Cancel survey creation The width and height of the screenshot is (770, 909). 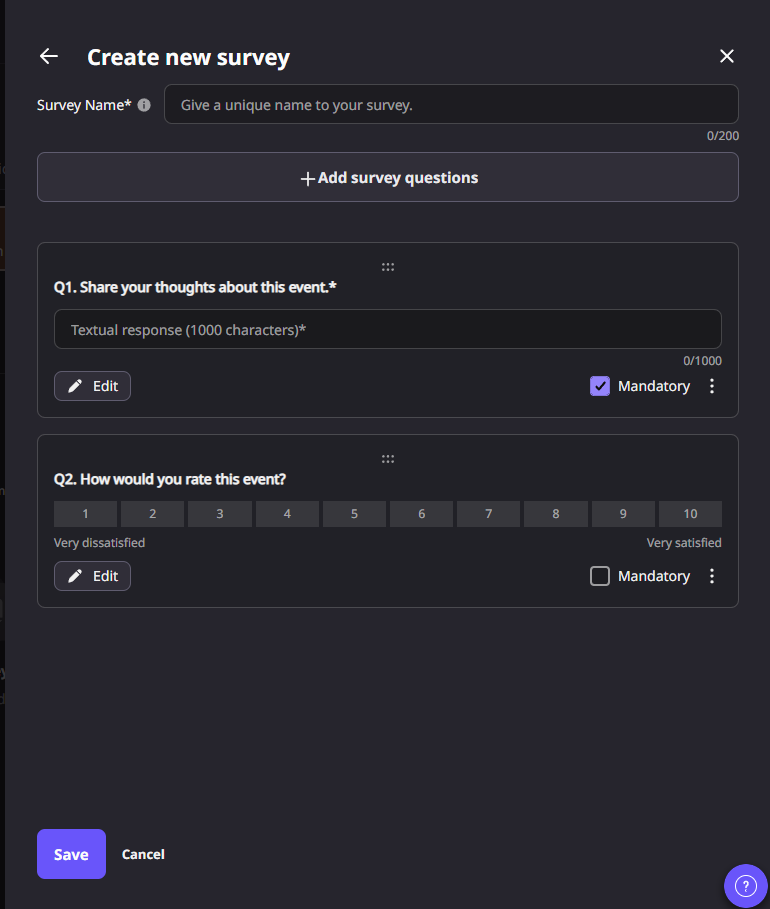click(x=143, y=854)
